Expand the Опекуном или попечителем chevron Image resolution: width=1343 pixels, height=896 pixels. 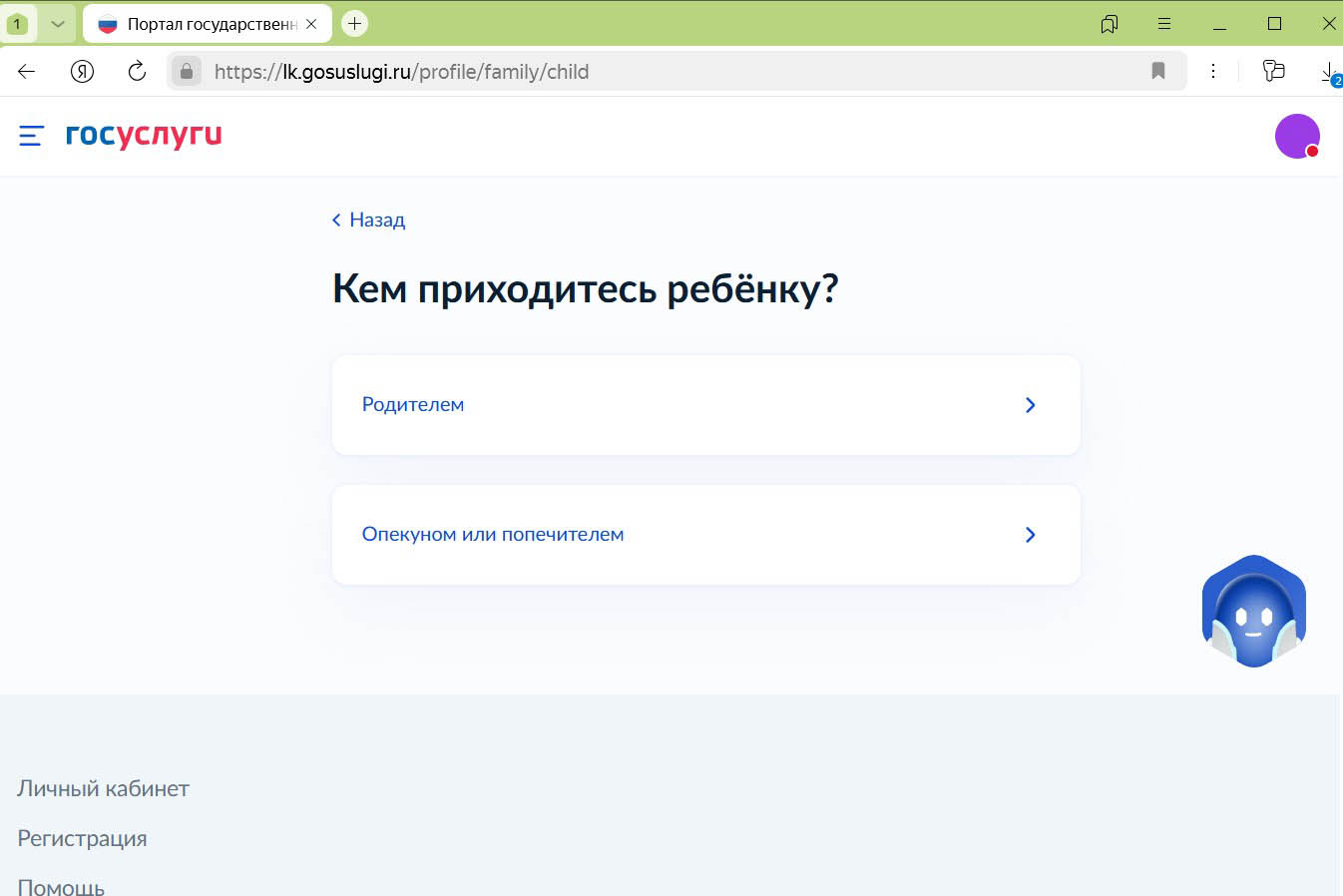[1030, 535]
